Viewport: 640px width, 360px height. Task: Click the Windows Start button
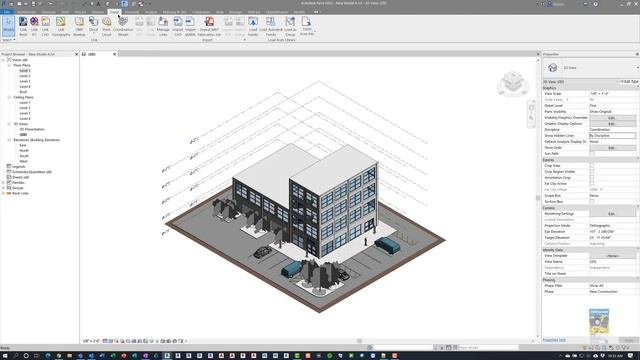point(4,356)
